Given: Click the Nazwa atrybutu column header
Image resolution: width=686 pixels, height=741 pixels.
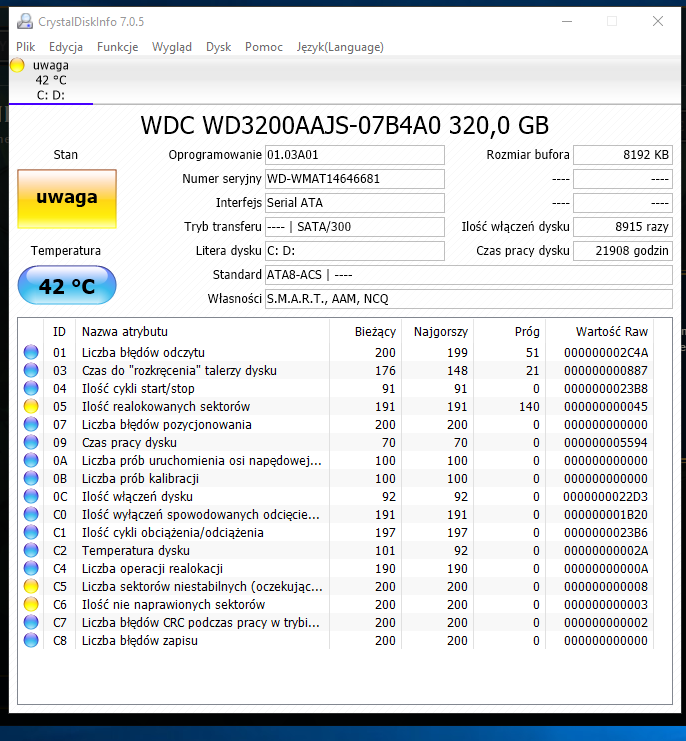Looking at the screenshot, I should 202,331.
